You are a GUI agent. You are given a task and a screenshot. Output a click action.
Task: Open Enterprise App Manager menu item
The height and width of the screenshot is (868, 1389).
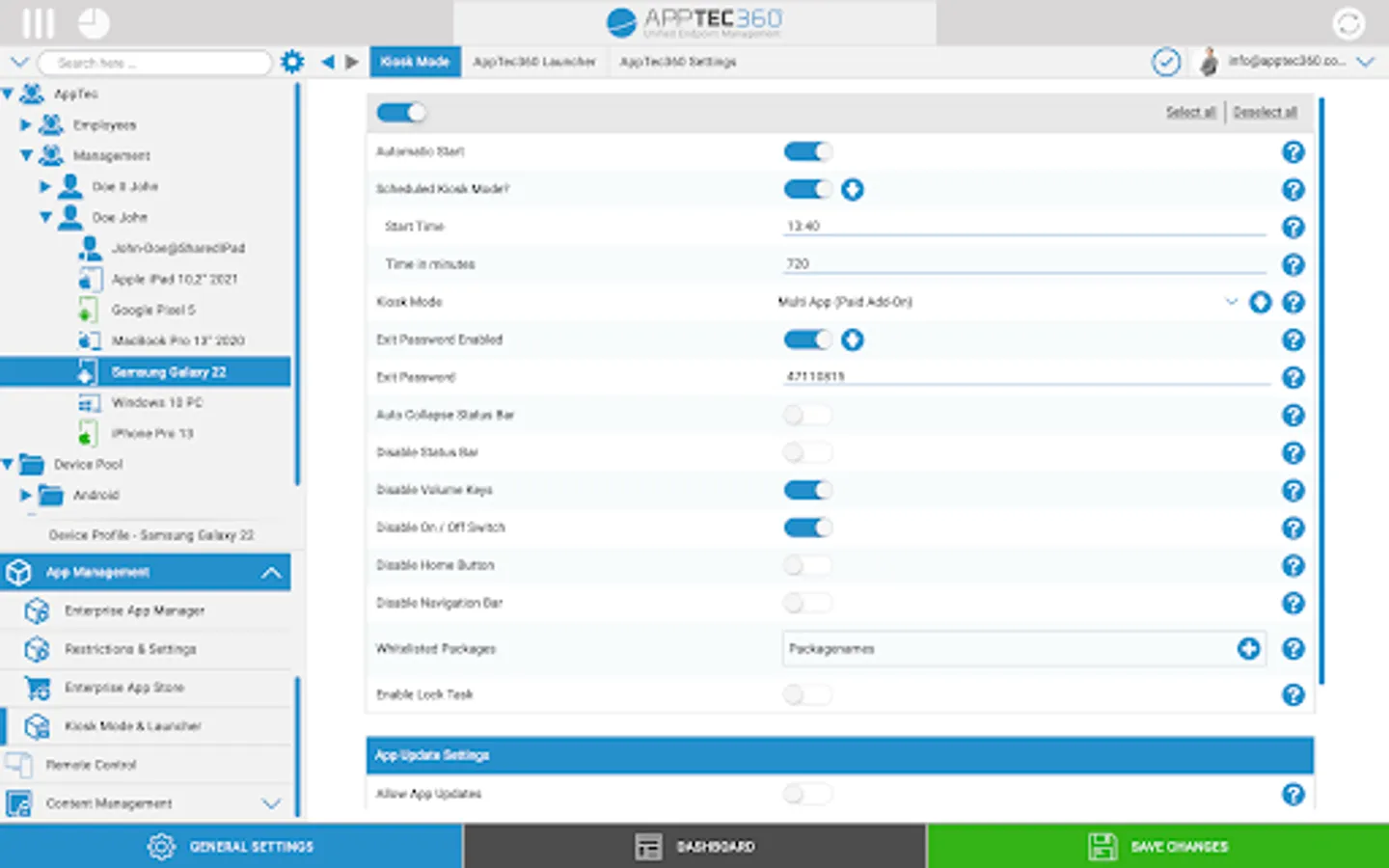click(146, 610)
